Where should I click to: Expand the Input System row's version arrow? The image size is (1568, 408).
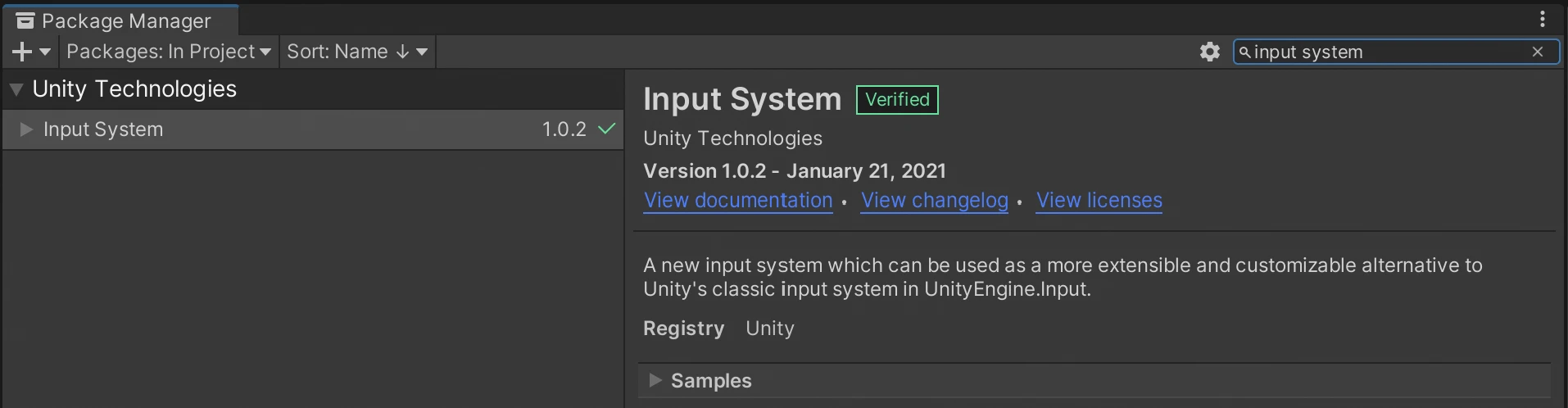[x=26, y=129]
